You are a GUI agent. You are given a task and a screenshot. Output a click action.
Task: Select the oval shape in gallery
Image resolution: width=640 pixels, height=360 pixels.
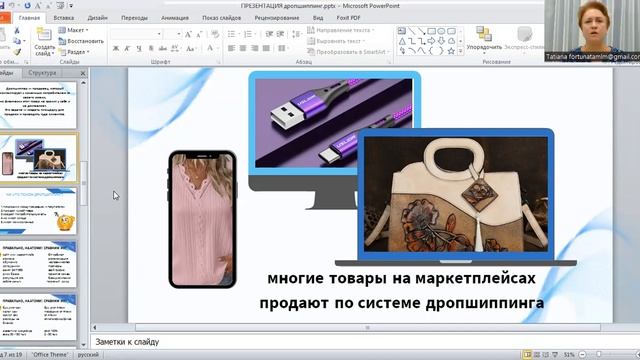(441, 31)
